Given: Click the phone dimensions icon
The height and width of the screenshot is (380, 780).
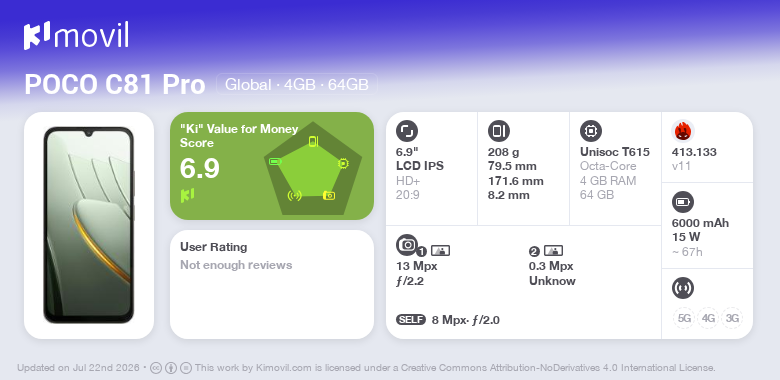Looking at the screenshot, I should pos(499,131).
